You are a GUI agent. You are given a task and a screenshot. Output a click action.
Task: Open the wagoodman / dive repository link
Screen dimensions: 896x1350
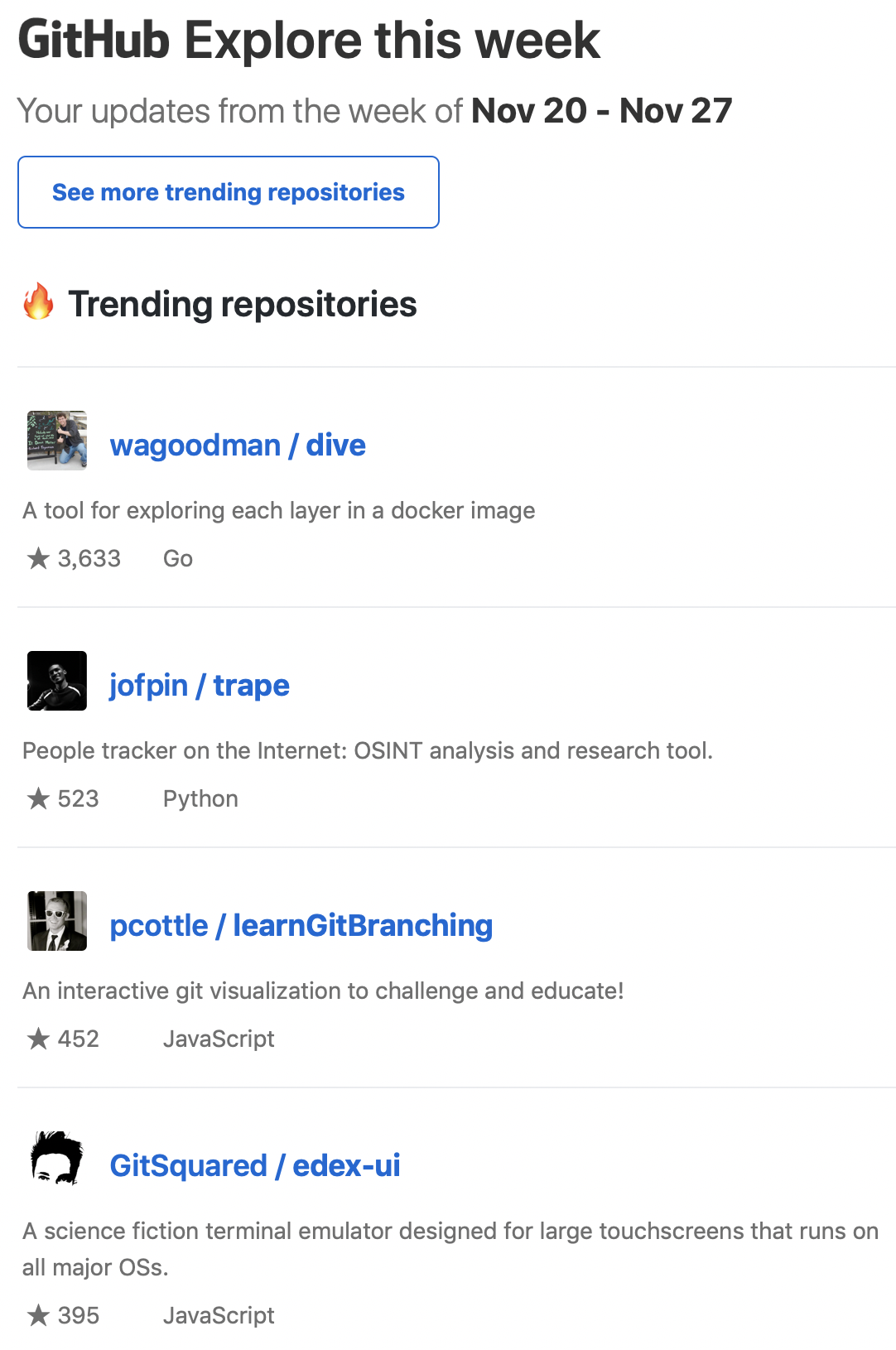click(x=238, y=446)
